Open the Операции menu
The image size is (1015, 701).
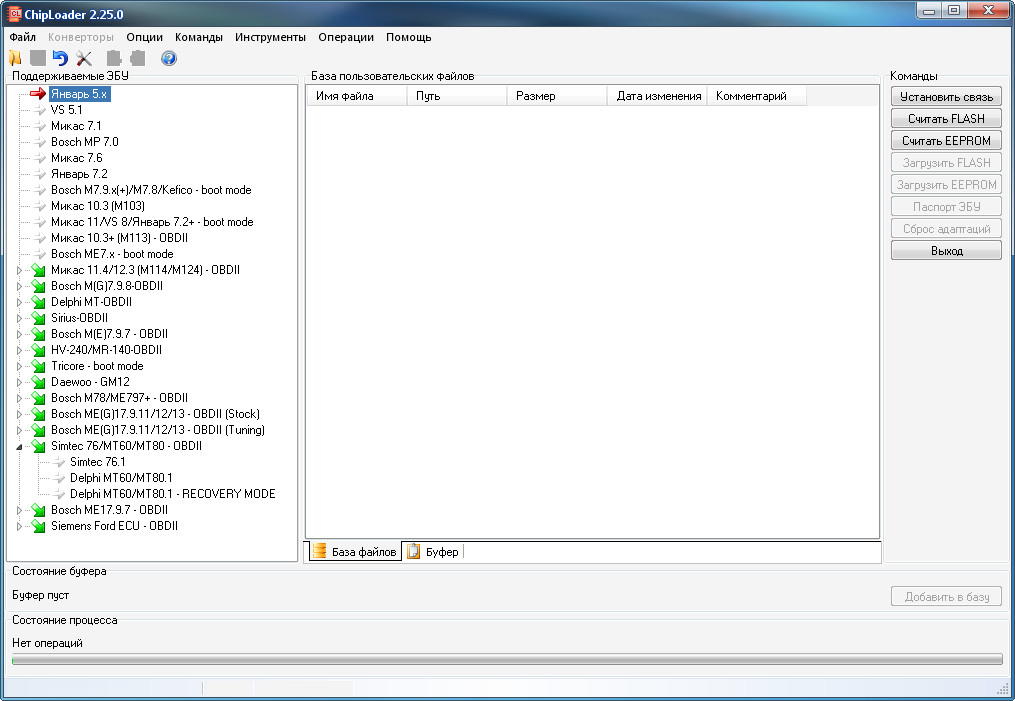346,37
